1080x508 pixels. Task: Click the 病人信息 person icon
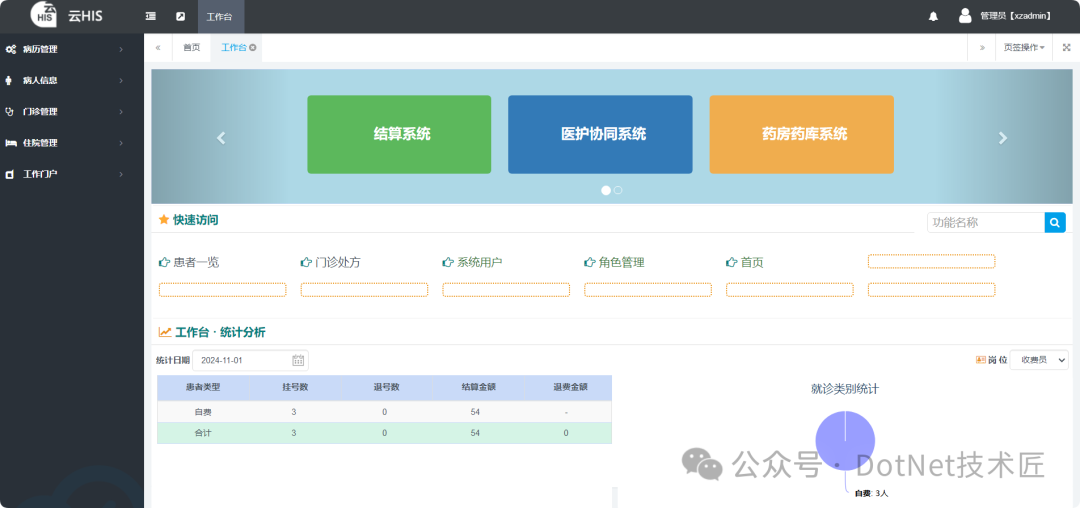pos(8,81)
